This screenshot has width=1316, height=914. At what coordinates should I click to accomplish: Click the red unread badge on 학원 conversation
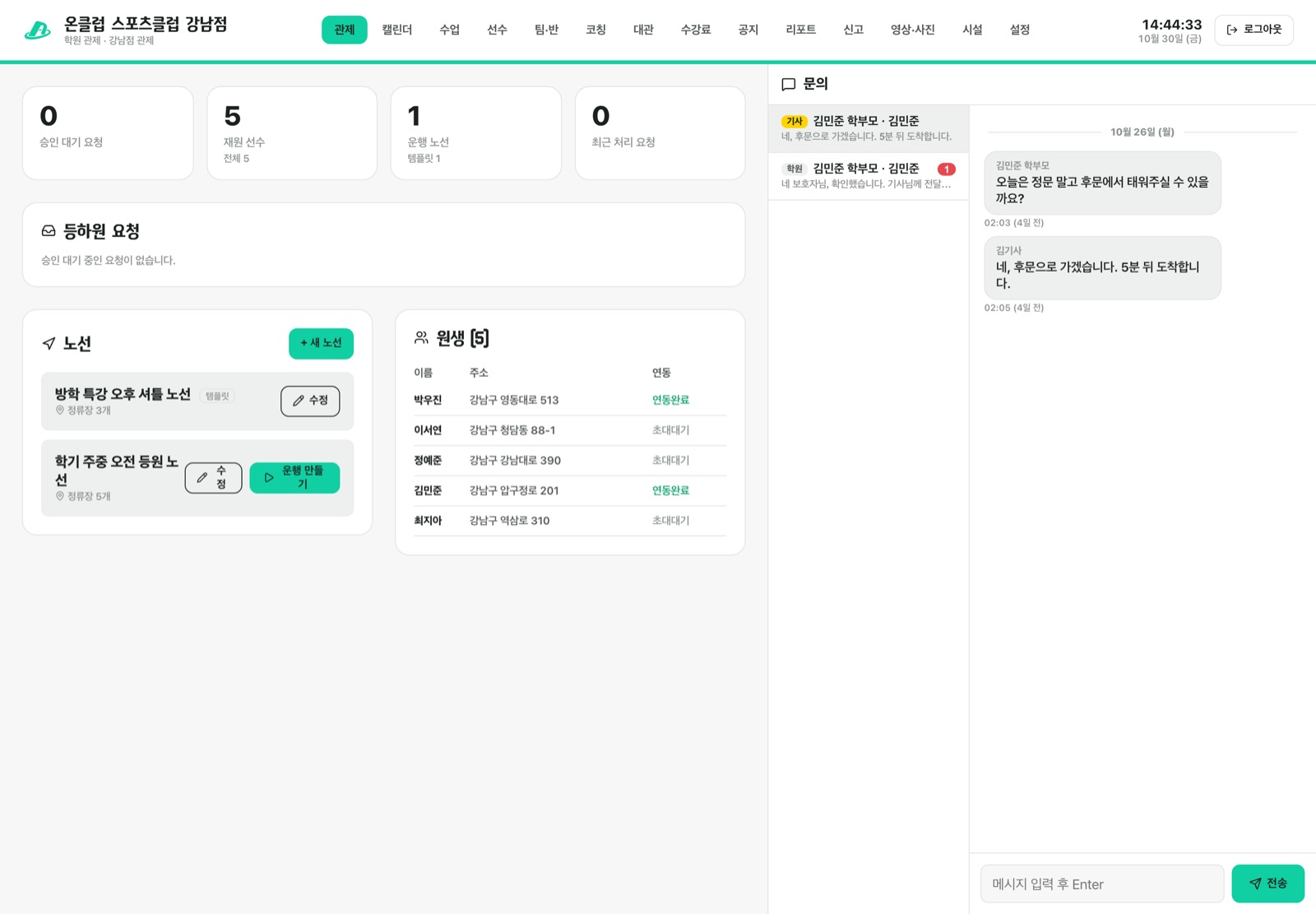946,169
